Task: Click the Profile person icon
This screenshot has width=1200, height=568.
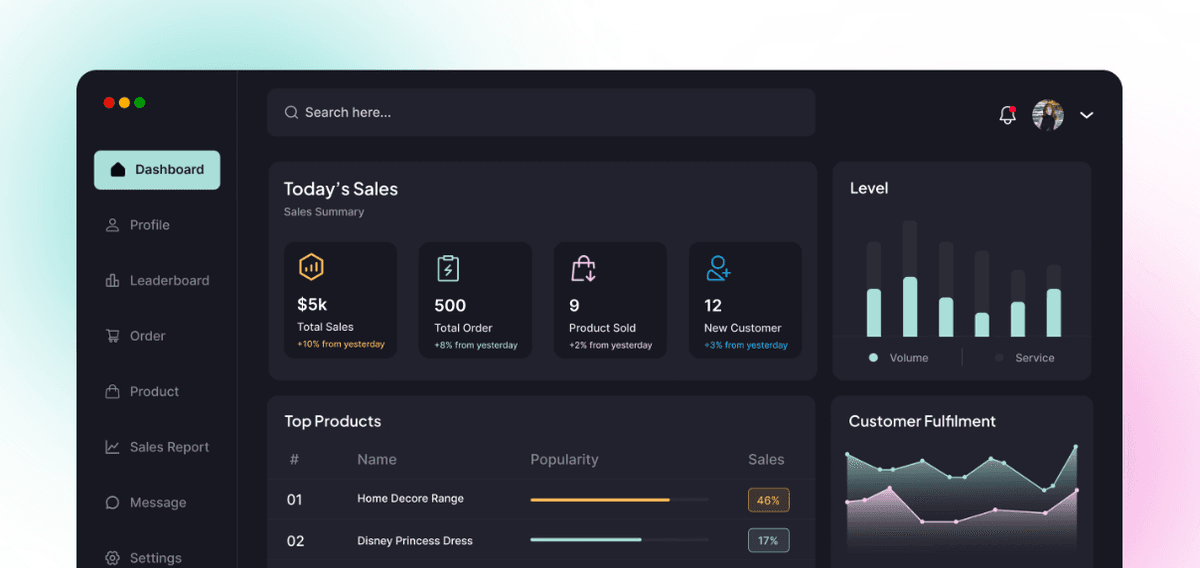Action: (113, 225)
